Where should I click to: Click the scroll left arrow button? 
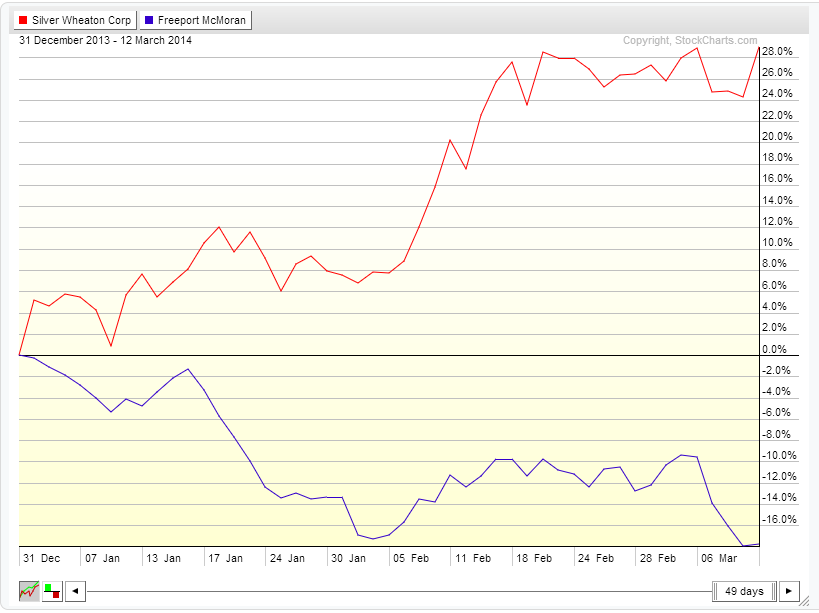76,591
